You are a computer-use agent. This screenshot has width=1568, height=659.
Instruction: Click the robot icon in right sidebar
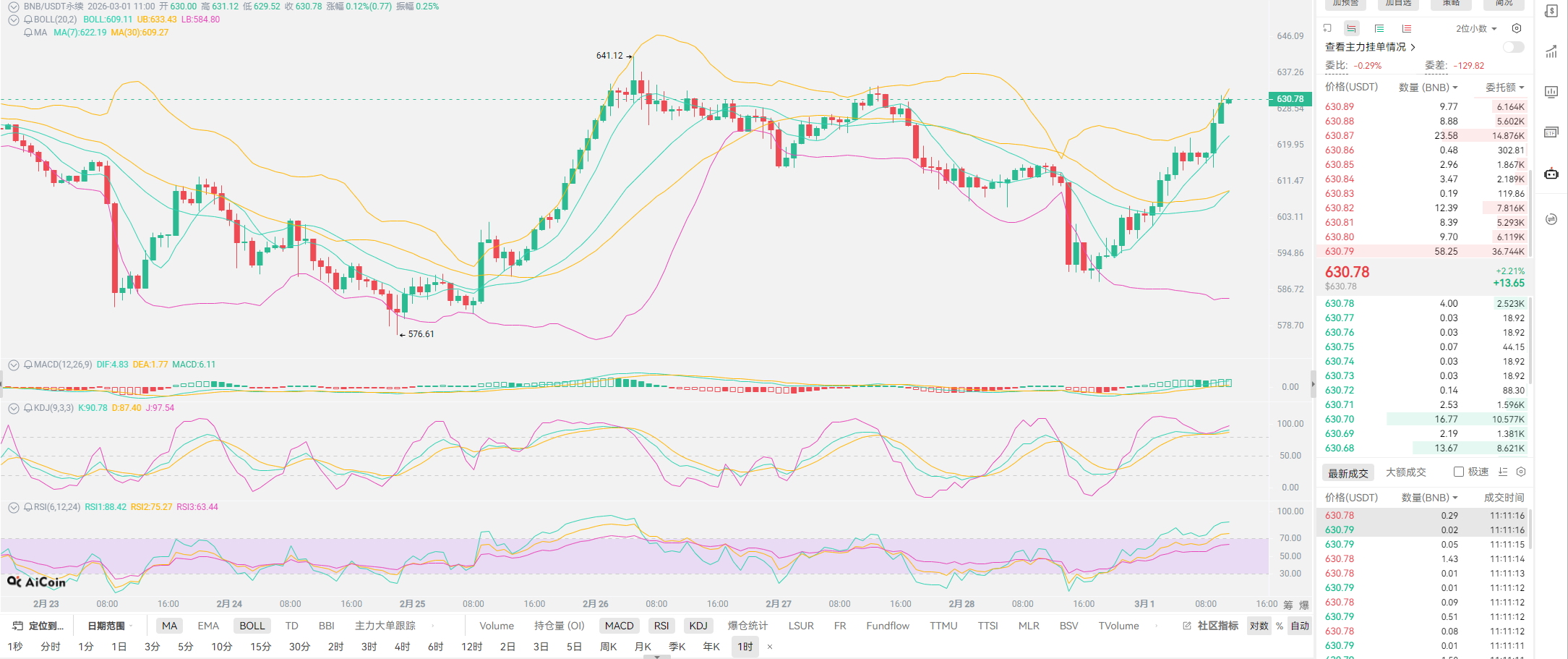[1551, 174]
